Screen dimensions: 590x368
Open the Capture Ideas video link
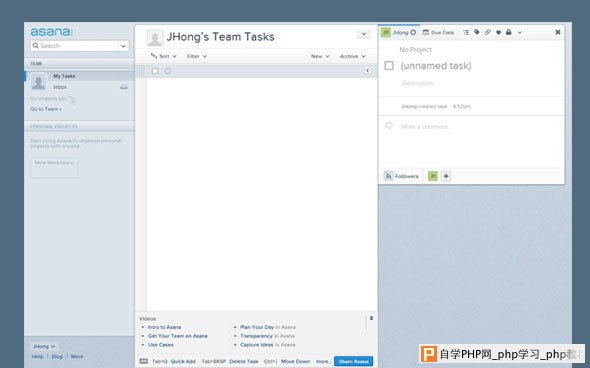click(x=257, y=345)
